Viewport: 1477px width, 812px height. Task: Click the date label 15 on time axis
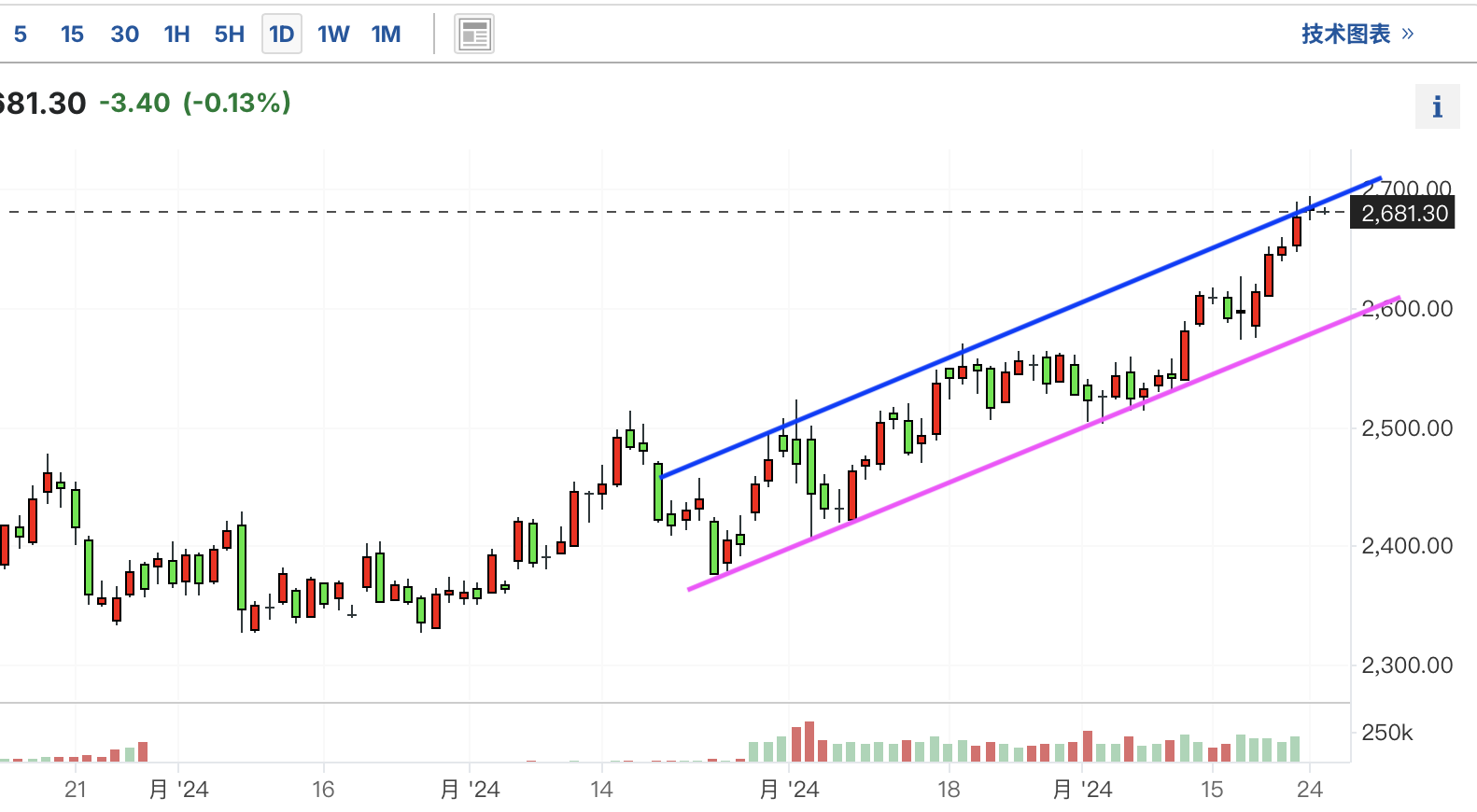pos(1212,790)
